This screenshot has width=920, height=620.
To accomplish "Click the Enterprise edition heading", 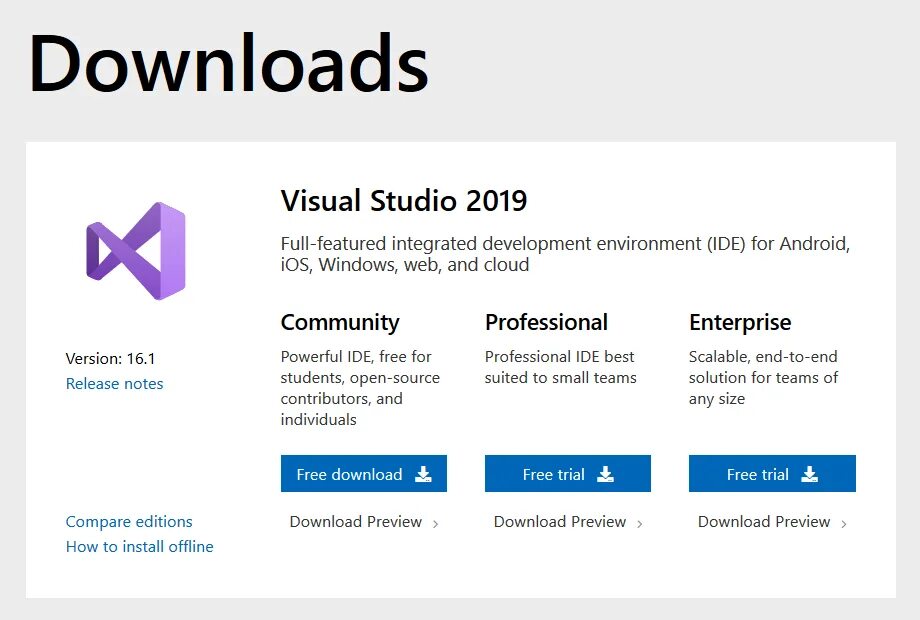I will [x=740, y=323].
